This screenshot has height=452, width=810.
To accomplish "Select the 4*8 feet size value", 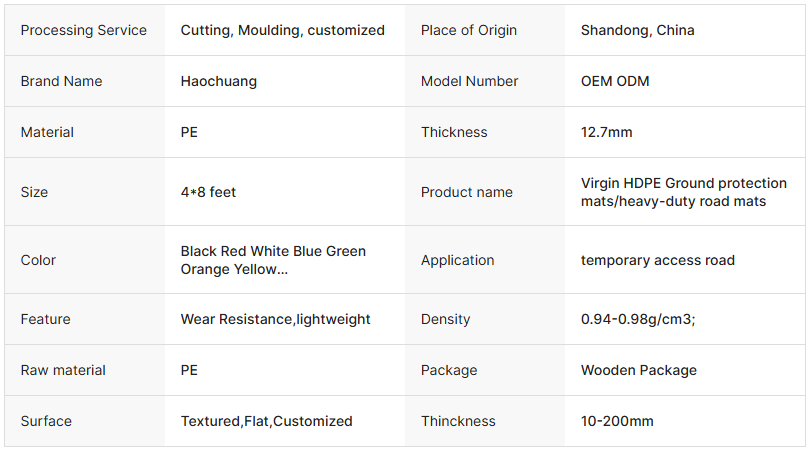I will click(x=208, y=192).
